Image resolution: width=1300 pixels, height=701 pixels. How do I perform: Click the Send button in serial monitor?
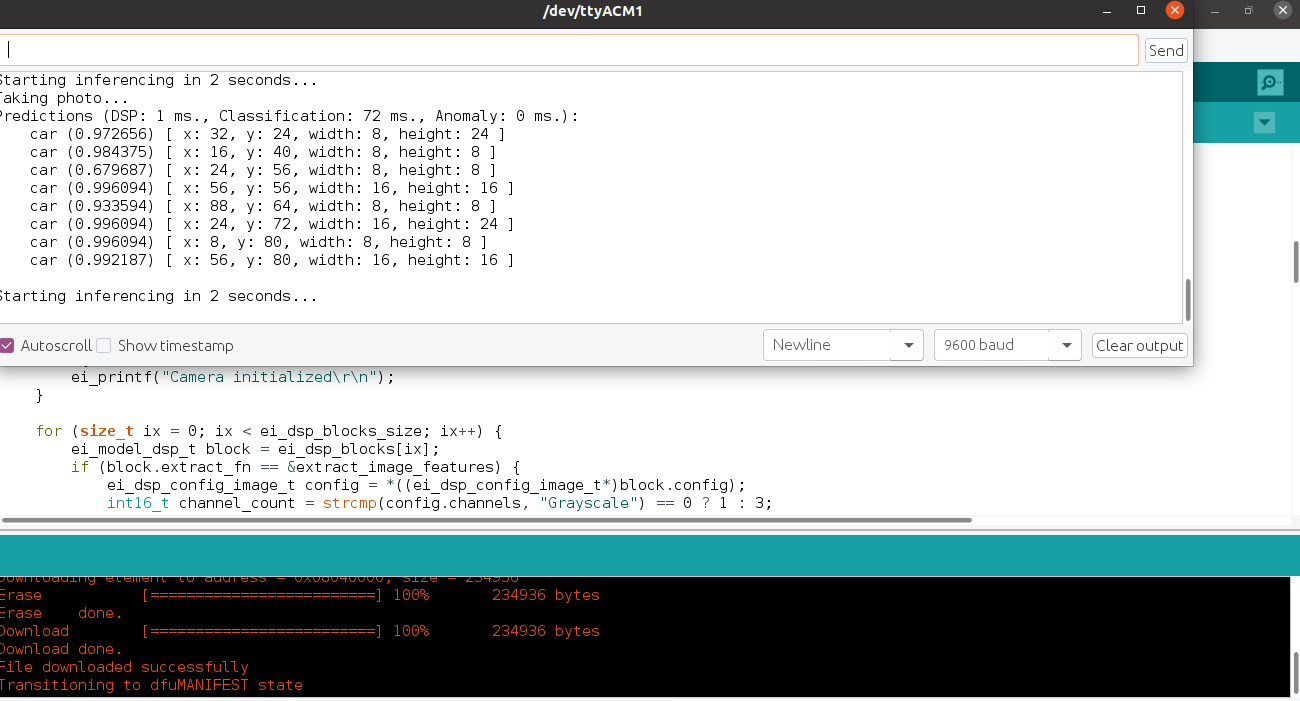(1166, 50)
